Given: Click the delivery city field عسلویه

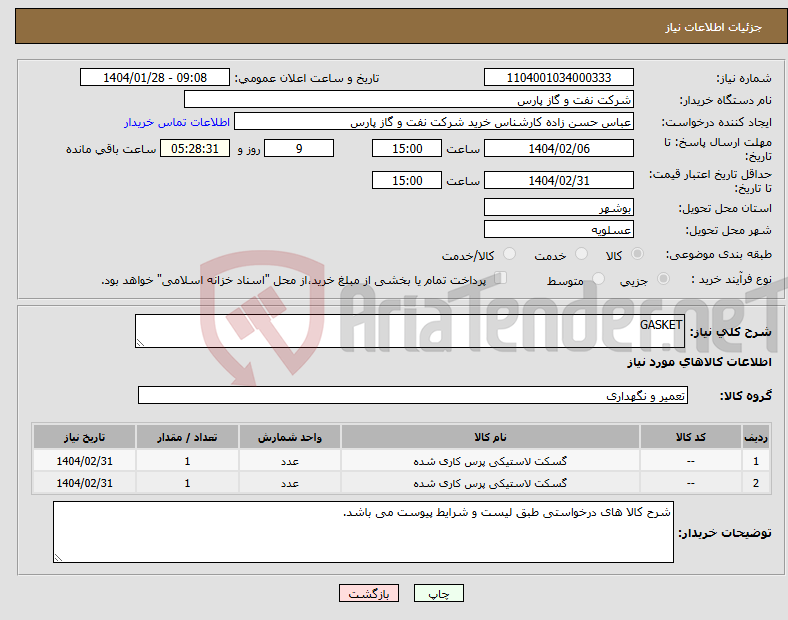Looking at the screenshot, I should pyautogui.click(x=559, y=229).
